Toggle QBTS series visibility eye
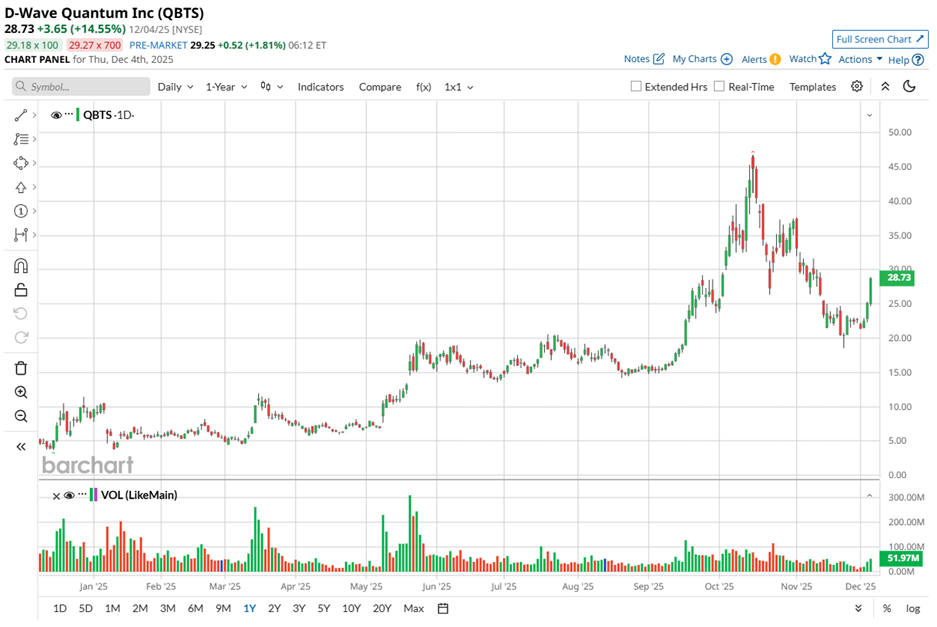The height and width of the screenshot is (627, 937). click(56, 115)
